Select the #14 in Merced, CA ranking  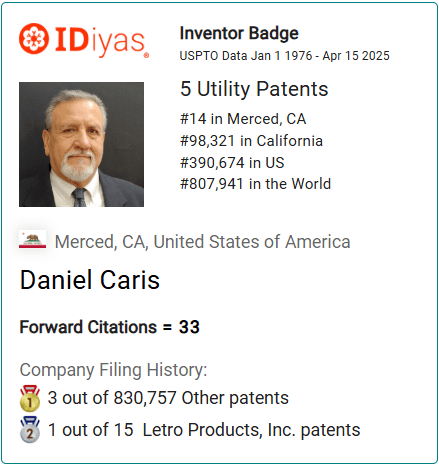pyautogui.click(x=243, y=119)
